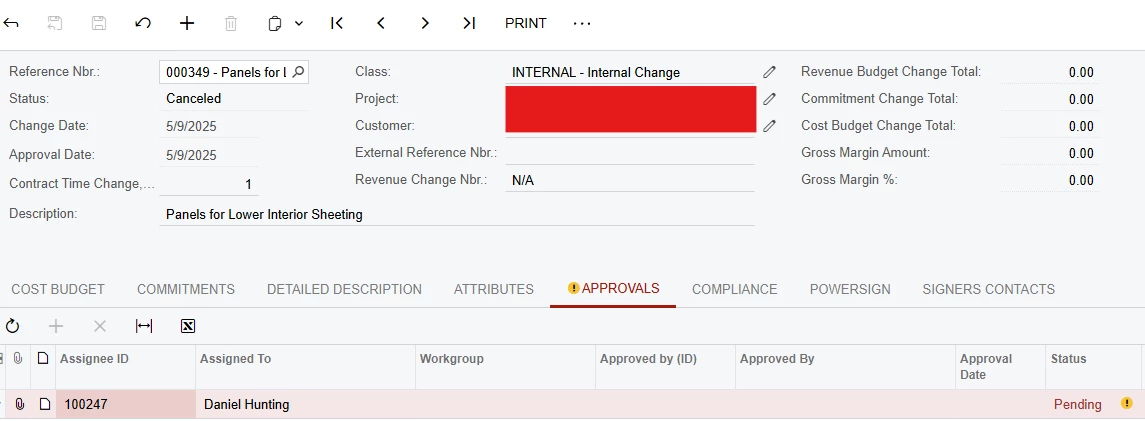Image resolution: width=1145 pixels, height=421 pixels.
Task: Open the SIGNERS CONTACTS tab
Action: click(989, 289)
